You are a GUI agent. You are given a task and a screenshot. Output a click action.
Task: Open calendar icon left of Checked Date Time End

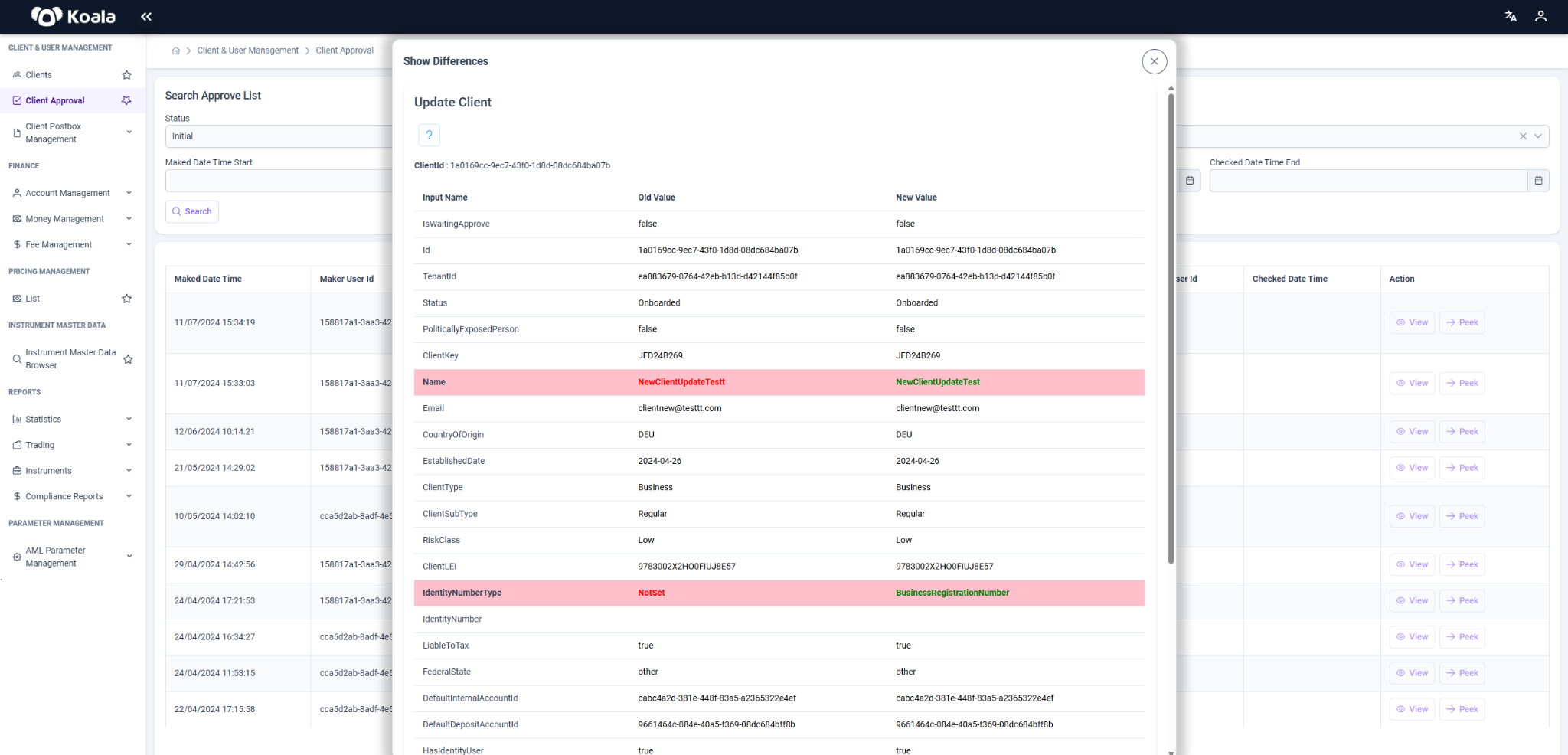(1190, 181)
